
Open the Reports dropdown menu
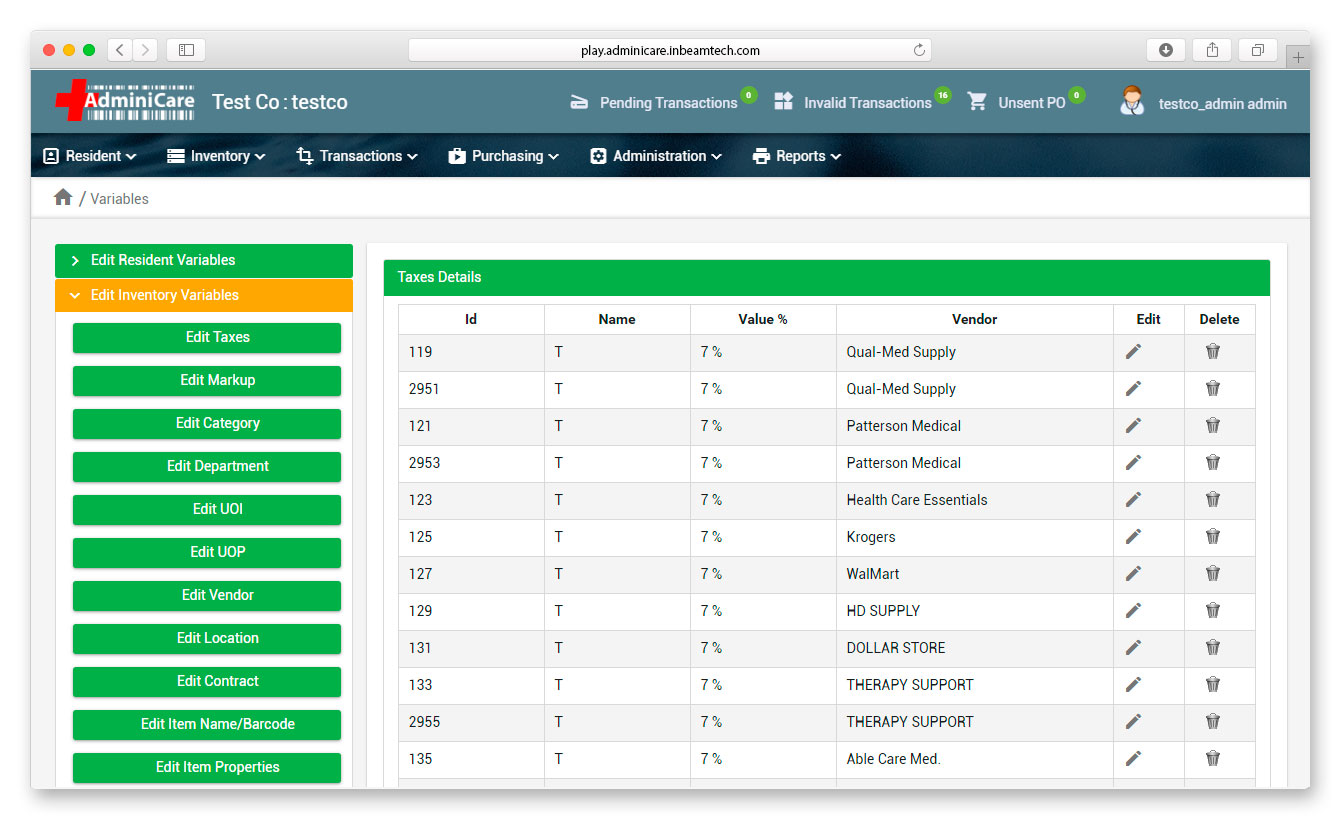796,155
